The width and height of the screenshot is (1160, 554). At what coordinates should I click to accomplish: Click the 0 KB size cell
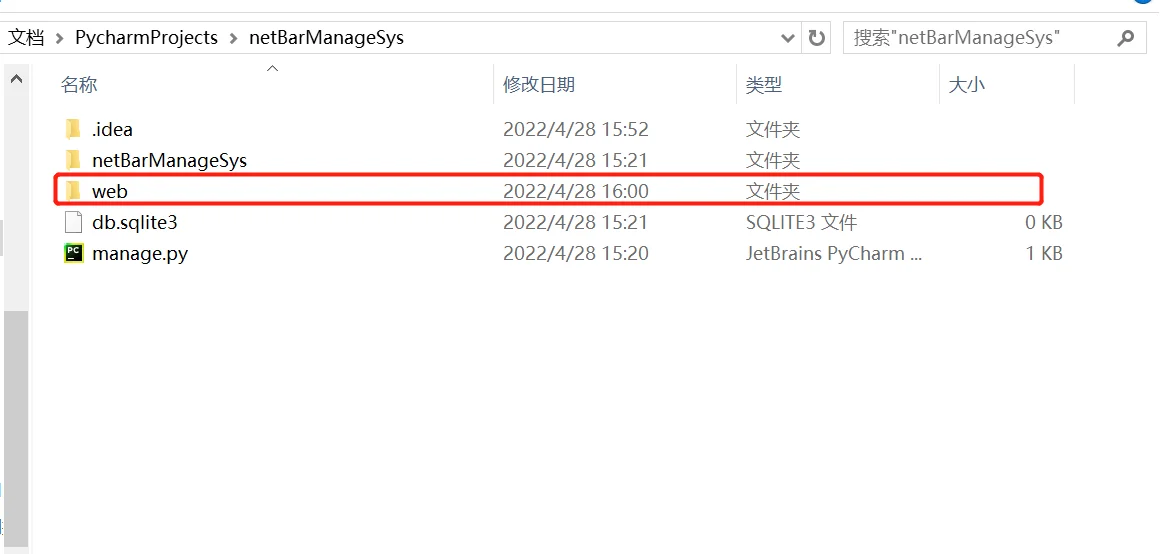1044,222
